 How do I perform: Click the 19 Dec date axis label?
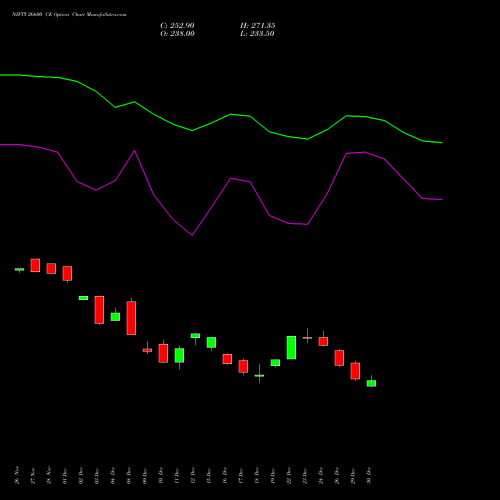click(273, 476)
